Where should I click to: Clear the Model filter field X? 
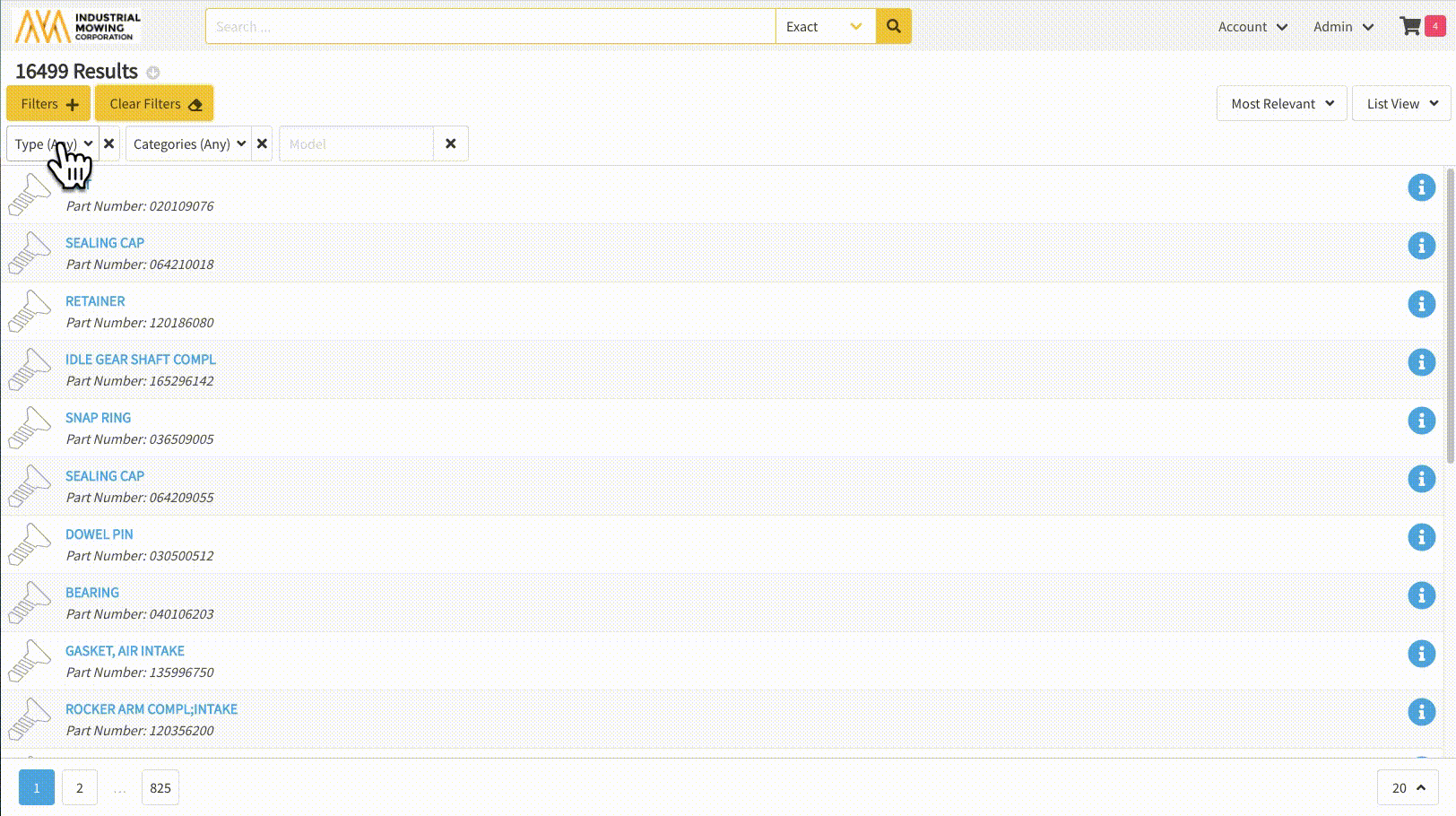point(451,143)
